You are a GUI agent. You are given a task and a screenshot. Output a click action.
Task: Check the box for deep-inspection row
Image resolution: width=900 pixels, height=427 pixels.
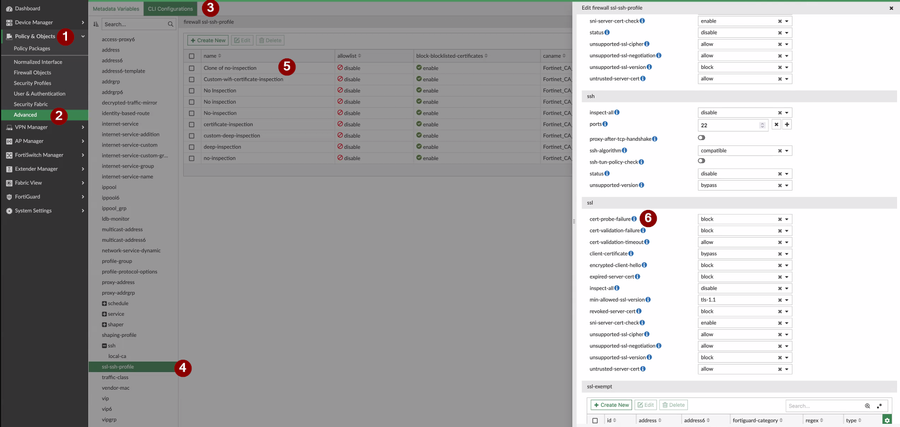192,147
